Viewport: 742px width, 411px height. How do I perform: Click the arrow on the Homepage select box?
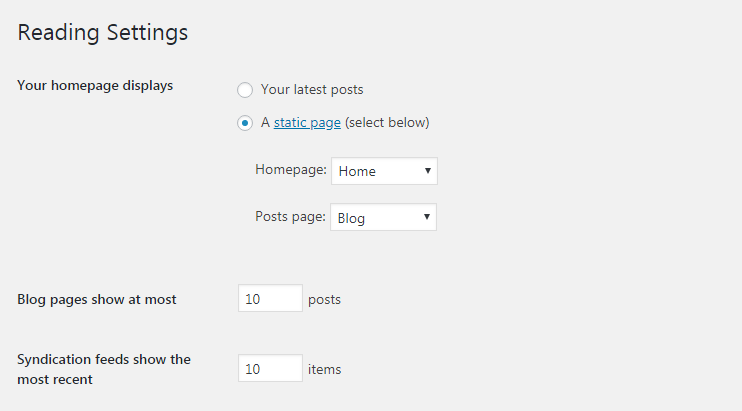click(x=428, y=171)
